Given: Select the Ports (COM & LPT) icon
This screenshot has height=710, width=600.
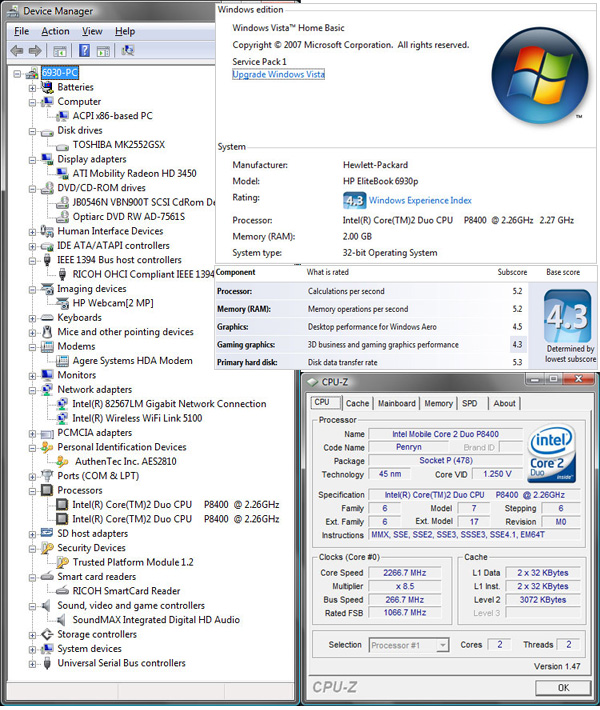Looking at the screenshot, I should pos(47,476).
